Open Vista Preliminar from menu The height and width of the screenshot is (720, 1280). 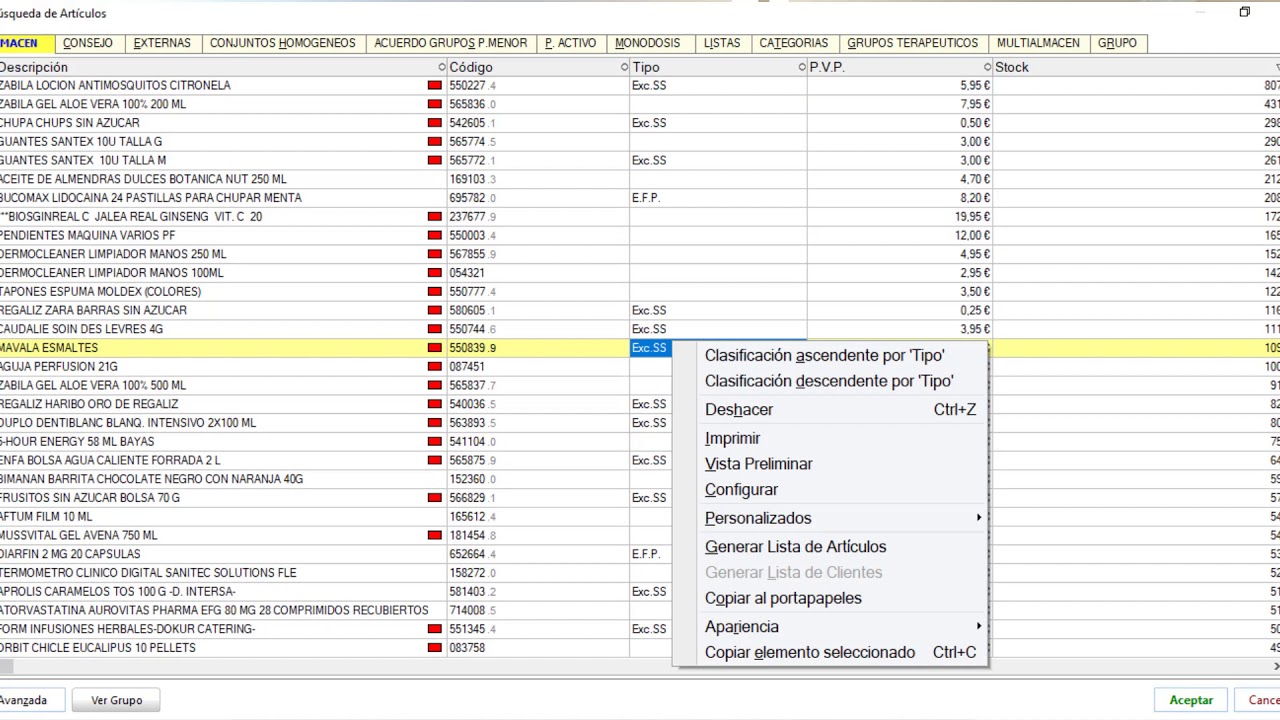click(759, 464)
